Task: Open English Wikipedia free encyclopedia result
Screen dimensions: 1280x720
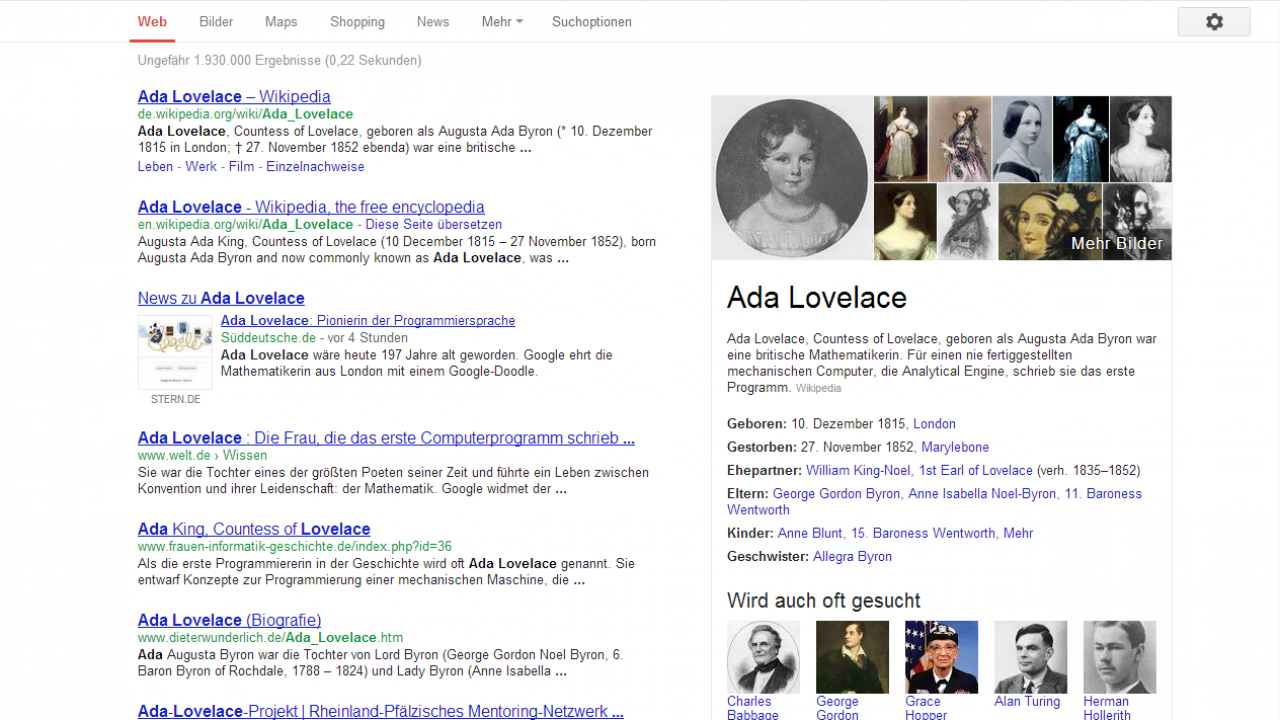Action: tap(311, 207)
